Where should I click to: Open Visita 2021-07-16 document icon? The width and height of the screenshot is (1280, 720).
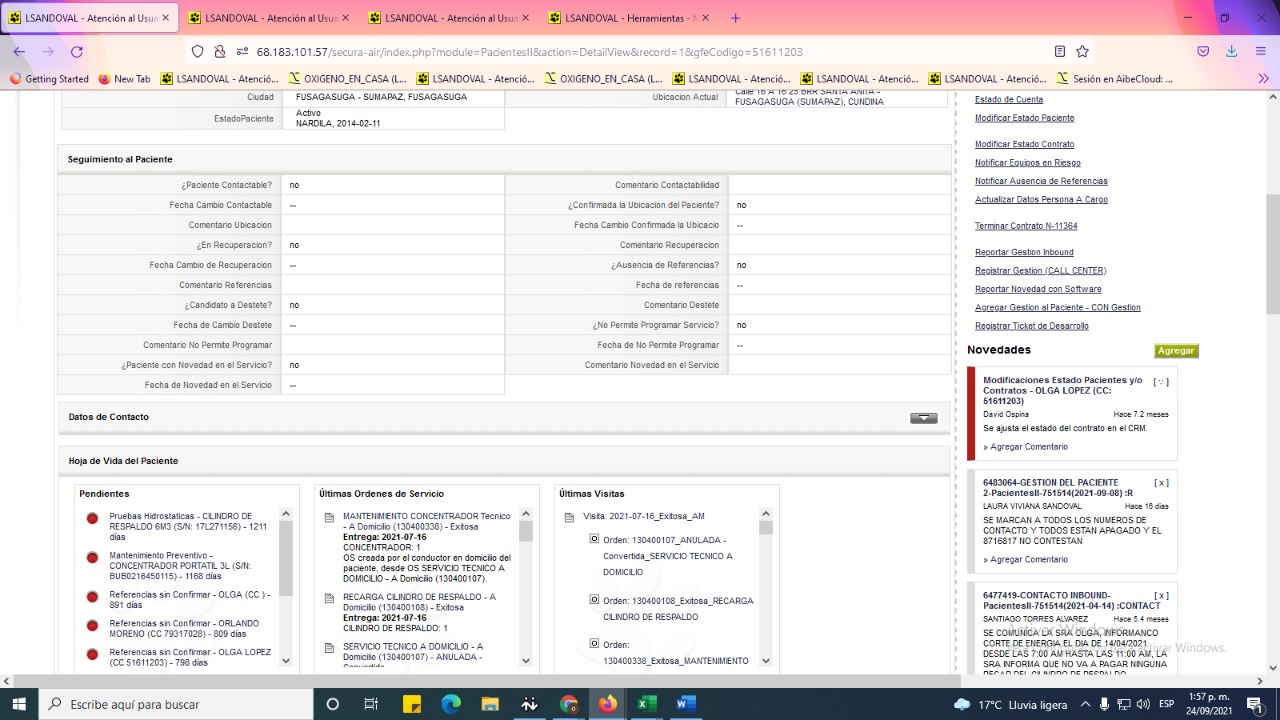pyautogui.click(x=570, y=517)
